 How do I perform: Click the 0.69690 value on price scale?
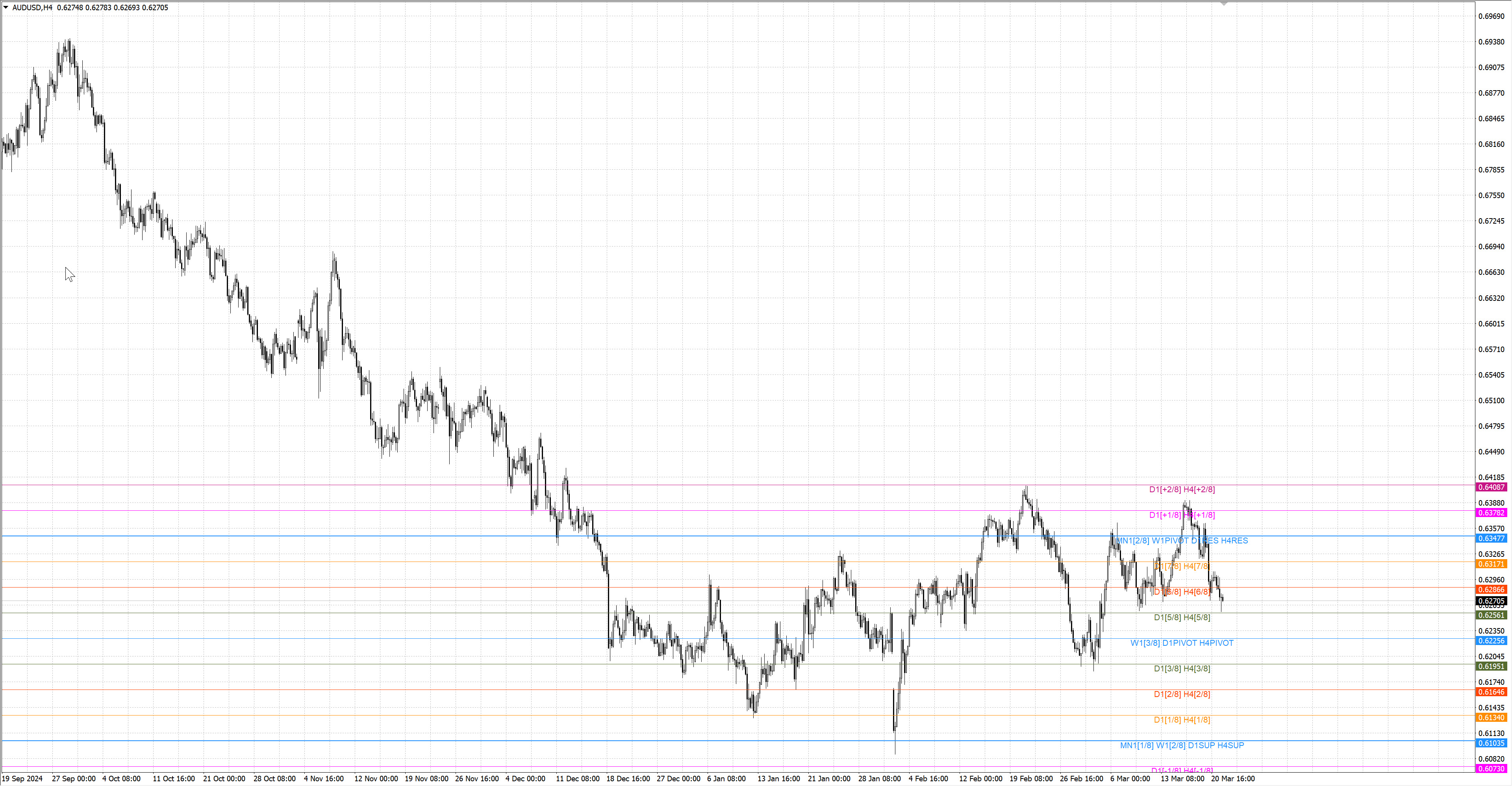pos(1491,17)
